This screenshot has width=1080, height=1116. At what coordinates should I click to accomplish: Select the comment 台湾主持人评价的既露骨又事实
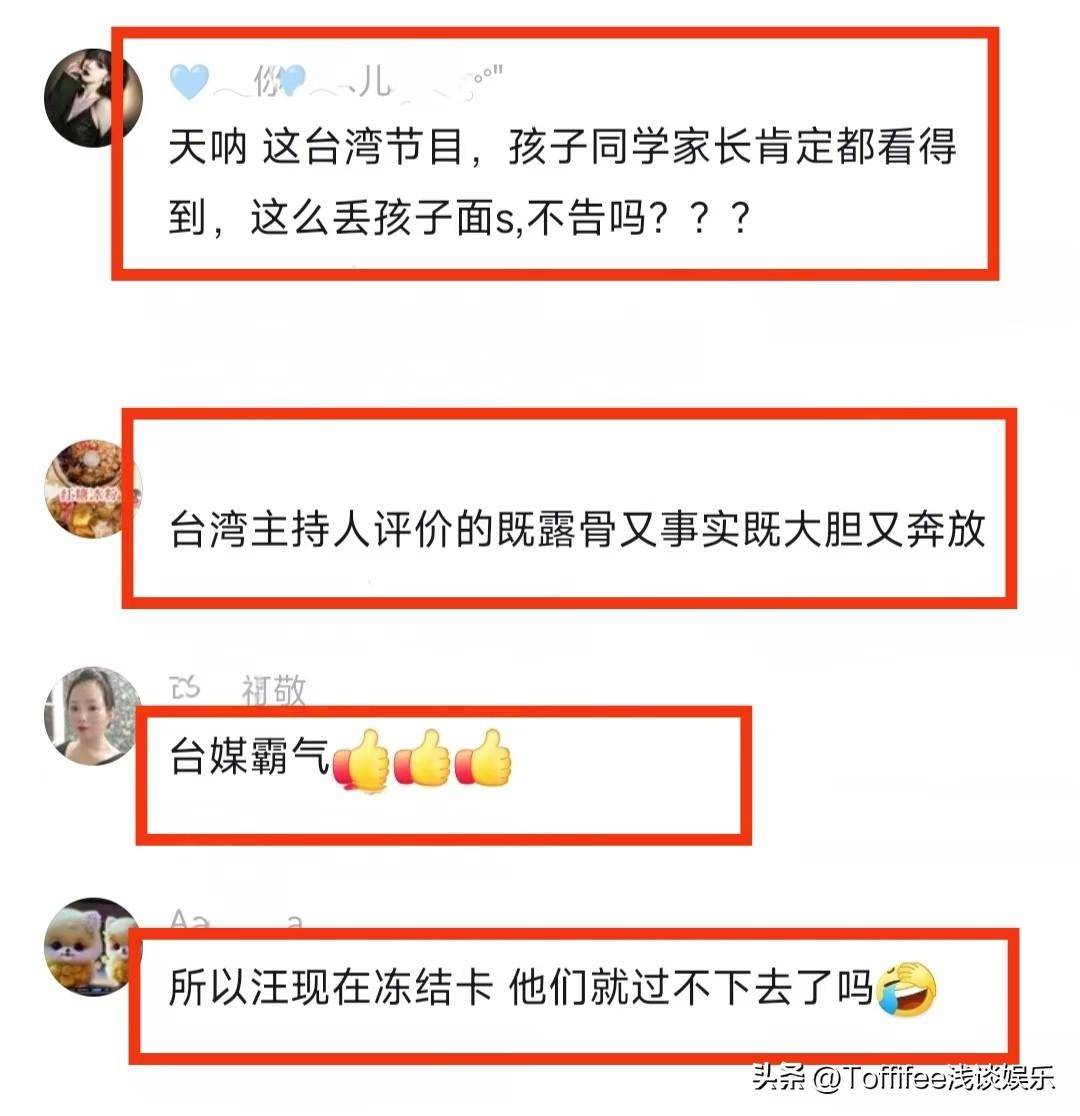pyautogui.click(x=577, y=530)
